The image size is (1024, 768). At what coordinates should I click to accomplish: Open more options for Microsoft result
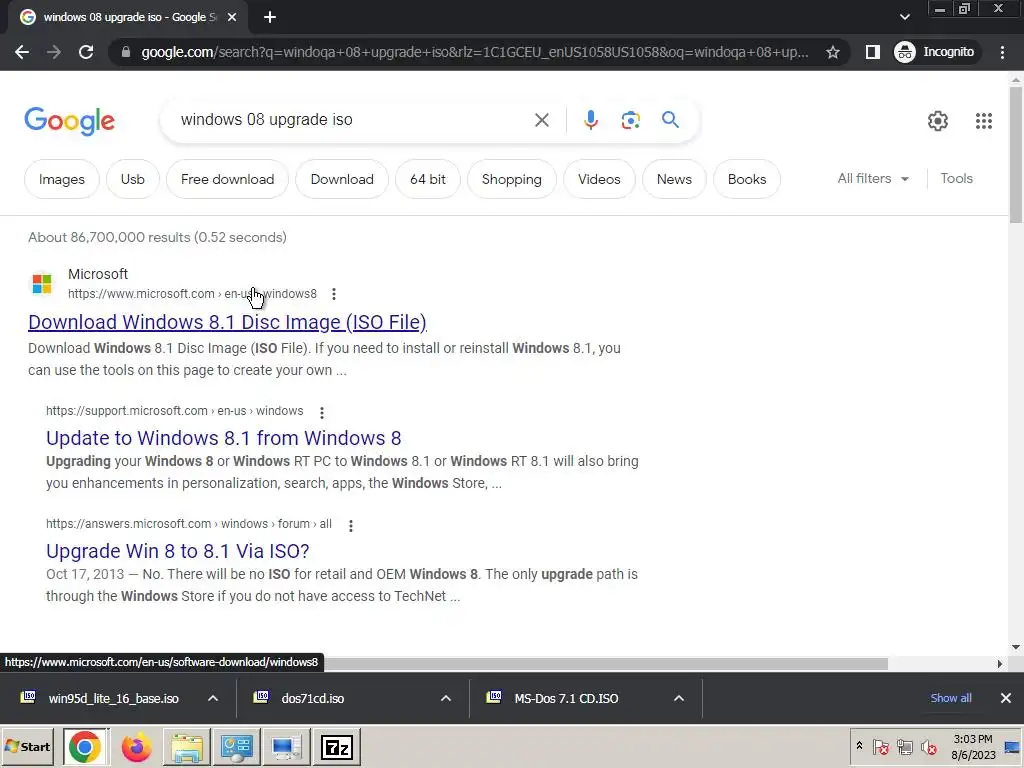click(334, 294)
